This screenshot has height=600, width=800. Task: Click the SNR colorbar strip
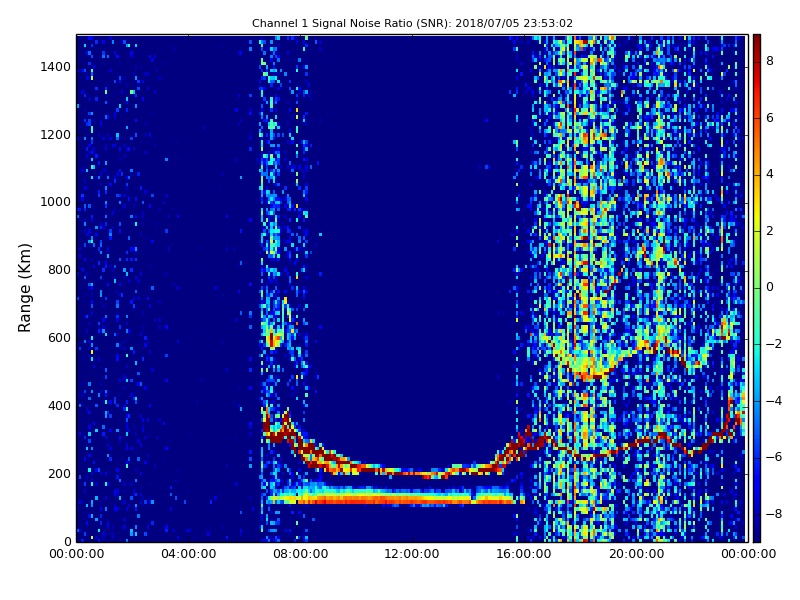[x=757, y=288]
